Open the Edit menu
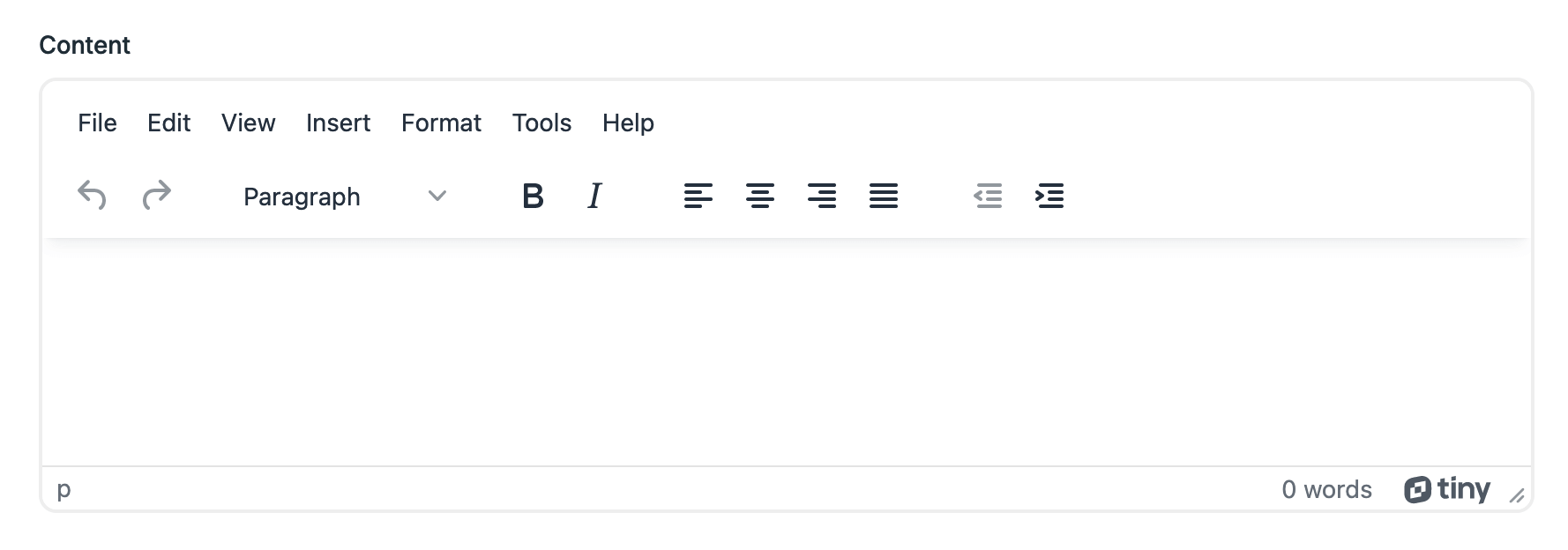1568x550 pixels. (168, 123)
